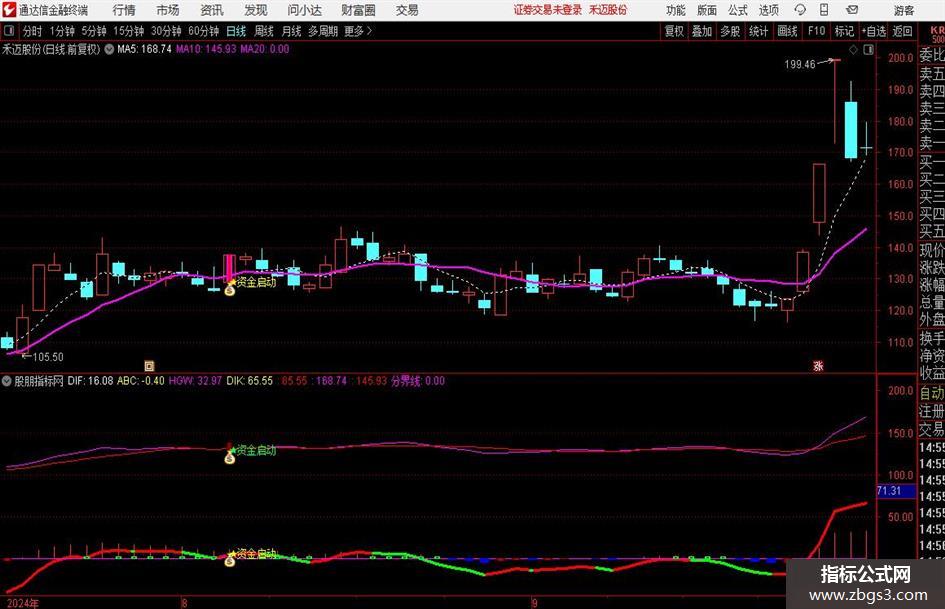Click the money bag marker in the middle indicator pane

click(230, 458)
